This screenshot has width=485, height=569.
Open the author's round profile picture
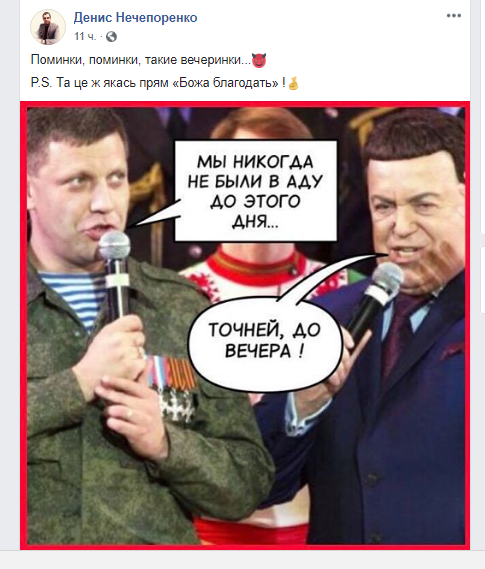click(48, 27)
